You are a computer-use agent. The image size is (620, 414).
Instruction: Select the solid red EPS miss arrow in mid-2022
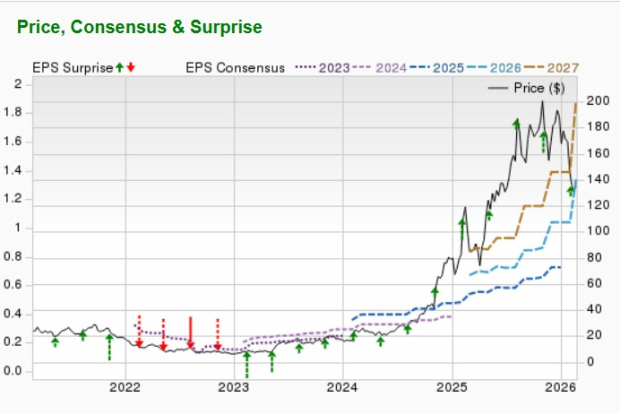(x=190, y=333)
